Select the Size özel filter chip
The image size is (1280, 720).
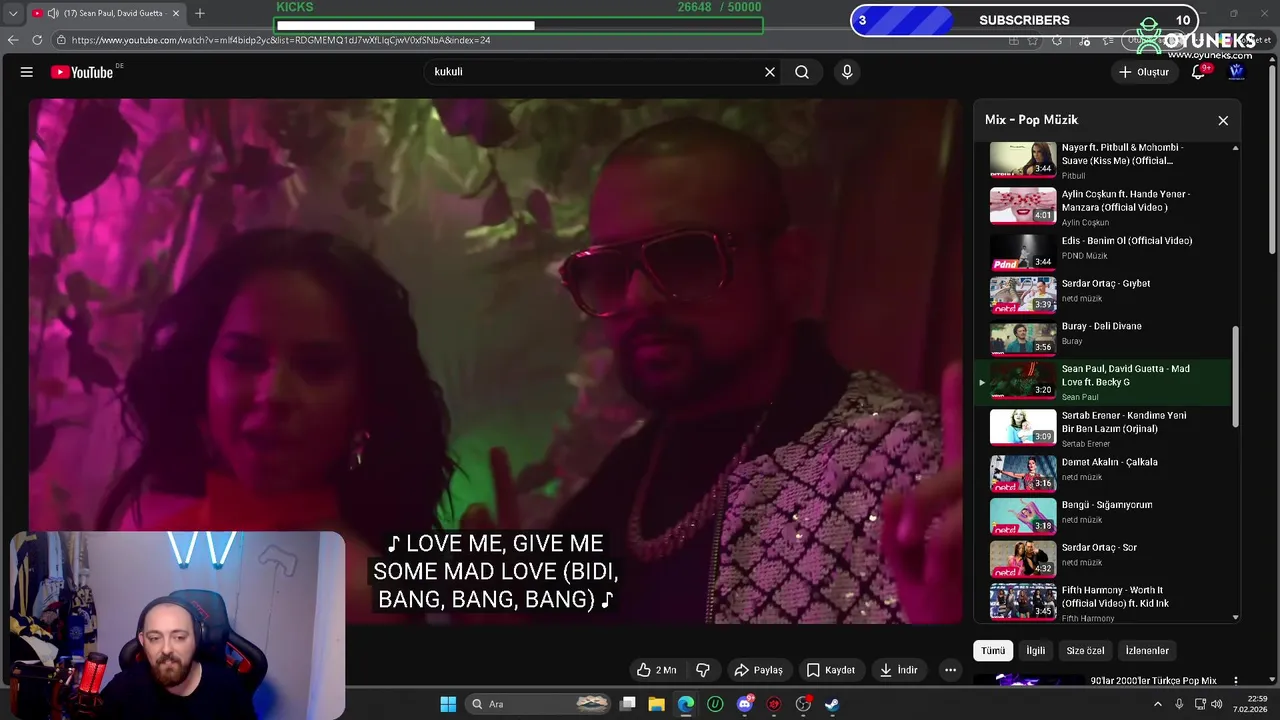[1085, 651]
